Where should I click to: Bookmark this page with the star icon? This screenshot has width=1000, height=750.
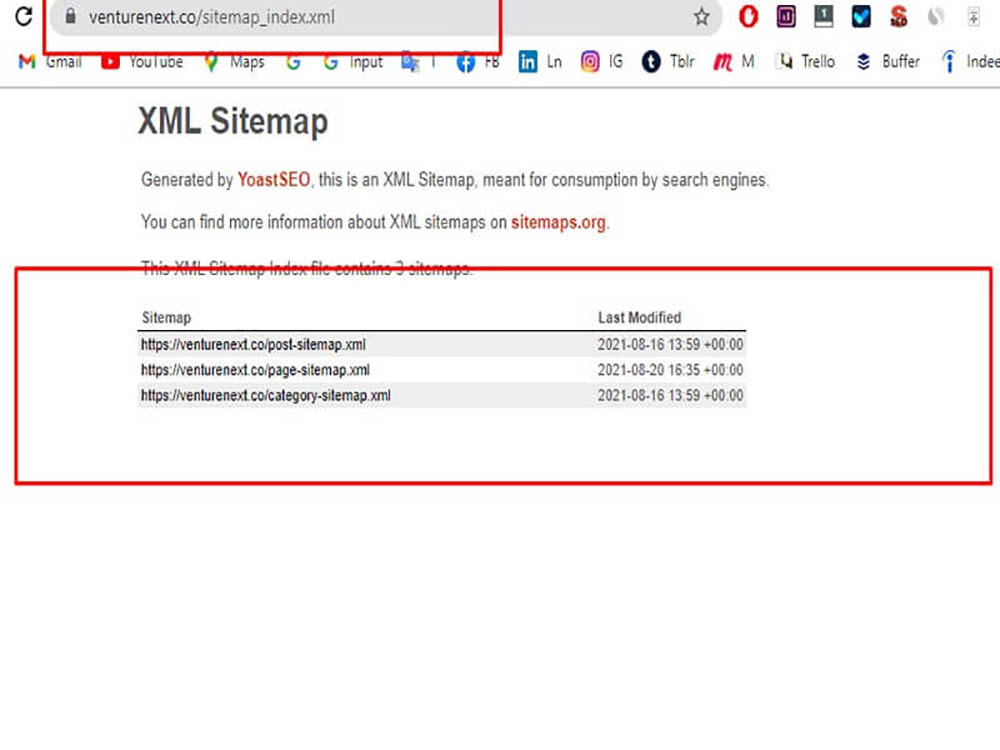(x=702, y=17)
